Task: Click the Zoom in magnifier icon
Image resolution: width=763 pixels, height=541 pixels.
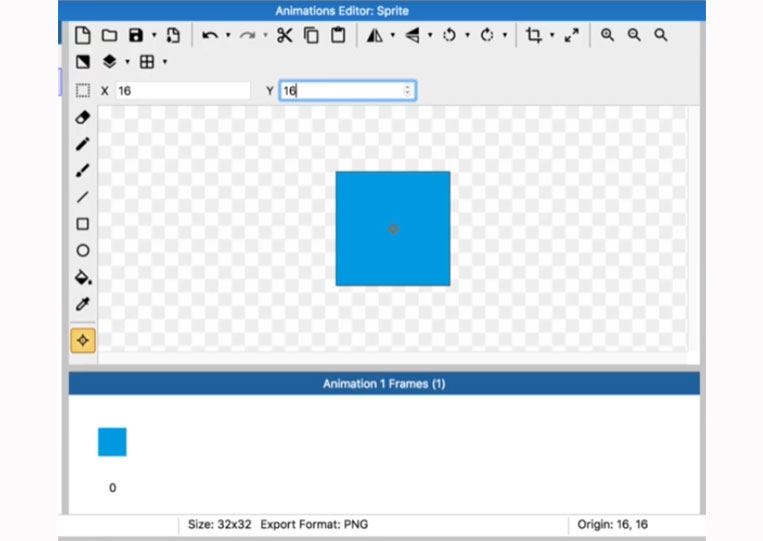Action: (x=607, y=35)
